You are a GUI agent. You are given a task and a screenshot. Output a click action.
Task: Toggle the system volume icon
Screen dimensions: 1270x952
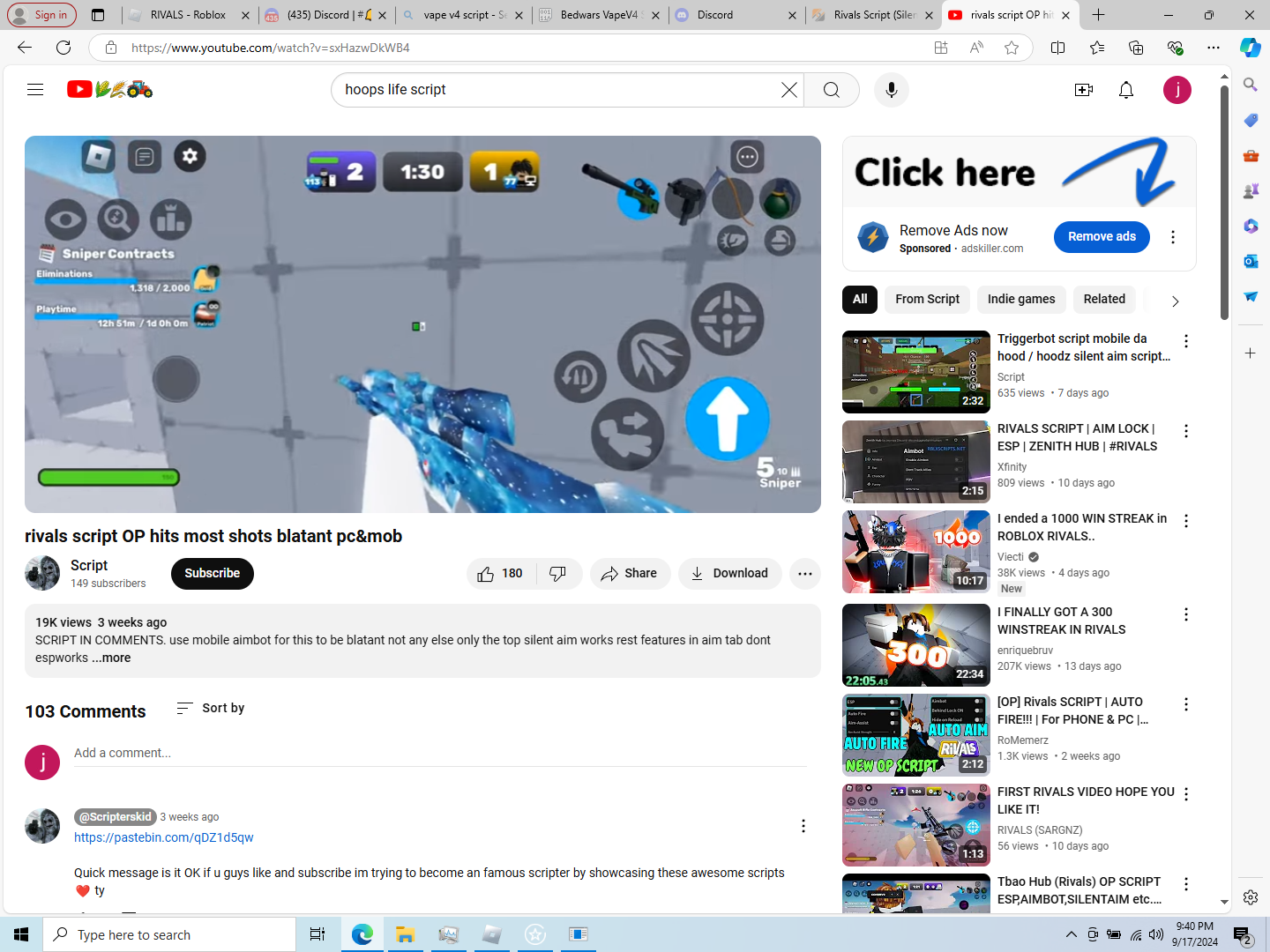tap(1156, 934)
